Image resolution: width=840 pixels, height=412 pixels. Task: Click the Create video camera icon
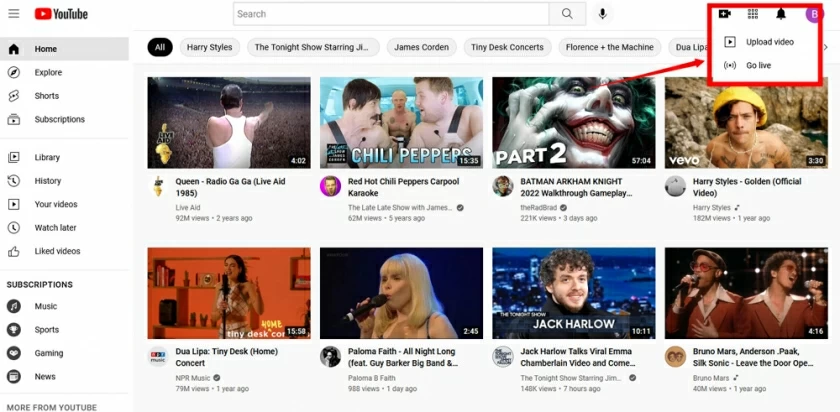point(725,14)
